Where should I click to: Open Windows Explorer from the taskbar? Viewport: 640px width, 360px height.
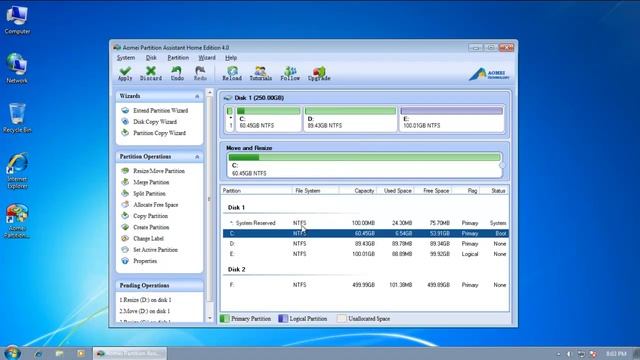60,353
